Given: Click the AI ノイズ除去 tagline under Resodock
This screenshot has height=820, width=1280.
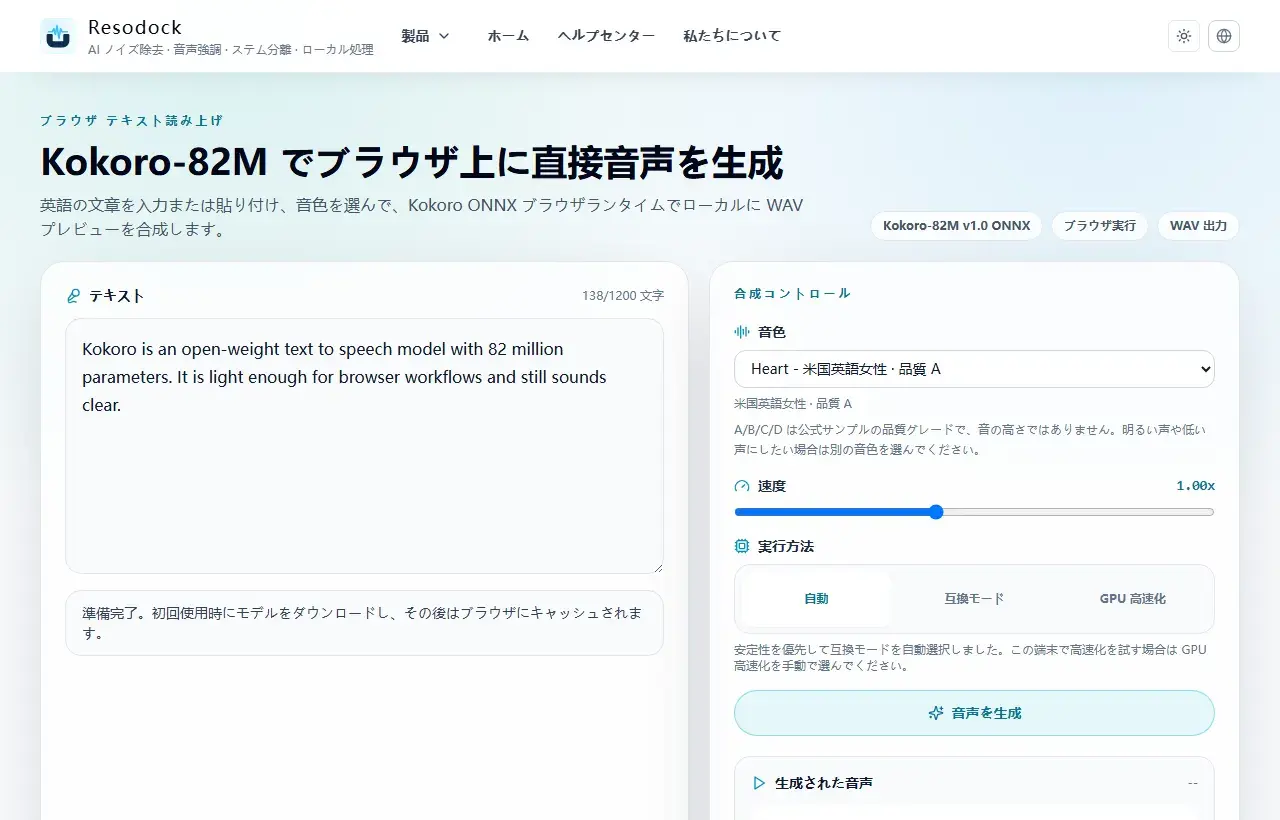Looking at the screenshot, I should pyautogui.click(x=231, y=50).
